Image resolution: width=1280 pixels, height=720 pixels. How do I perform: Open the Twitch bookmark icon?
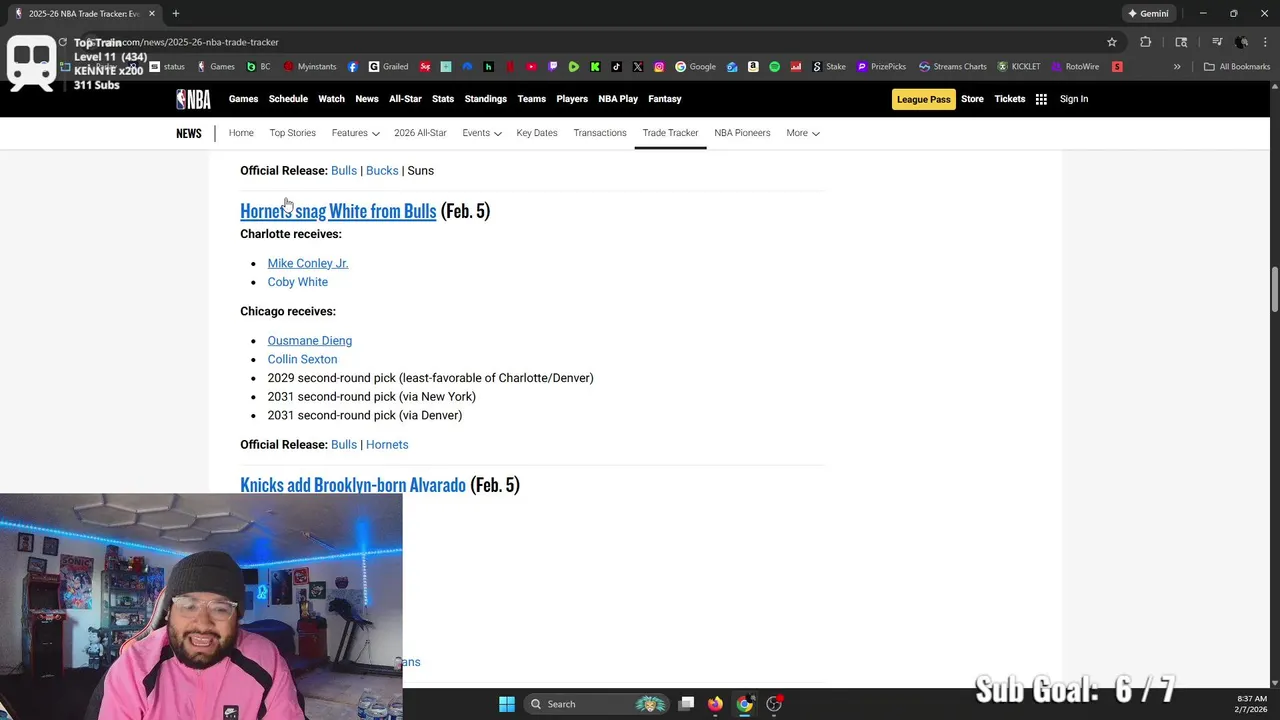(x=553, y=67)
